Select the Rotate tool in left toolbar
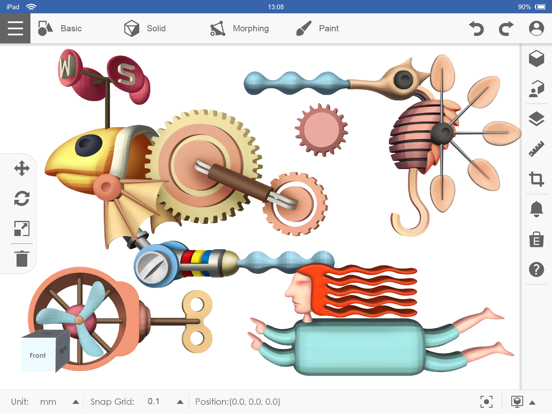Screen dimensions: 552x414 21,198
